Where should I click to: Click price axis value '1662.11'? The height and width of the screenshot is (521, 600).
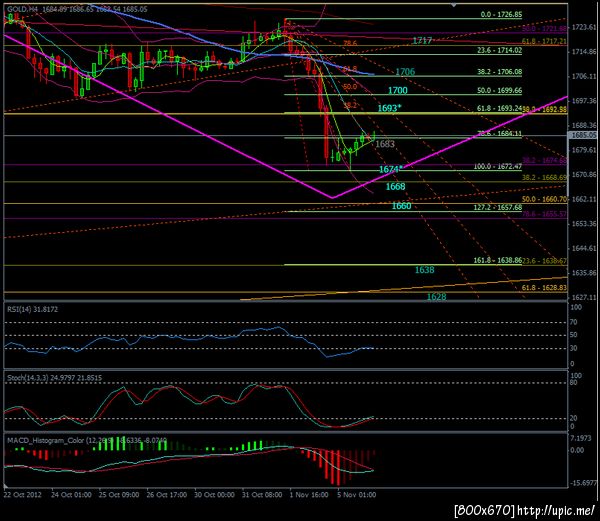[x=584, y=199]
